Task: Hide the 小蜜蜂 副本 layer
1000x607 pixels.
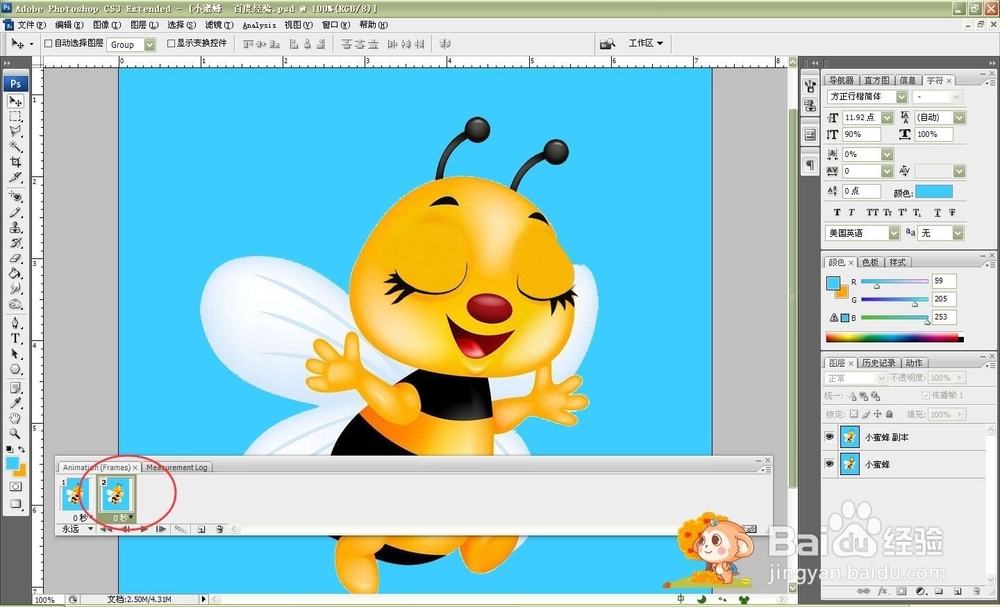Action: (x=830, y=437)
